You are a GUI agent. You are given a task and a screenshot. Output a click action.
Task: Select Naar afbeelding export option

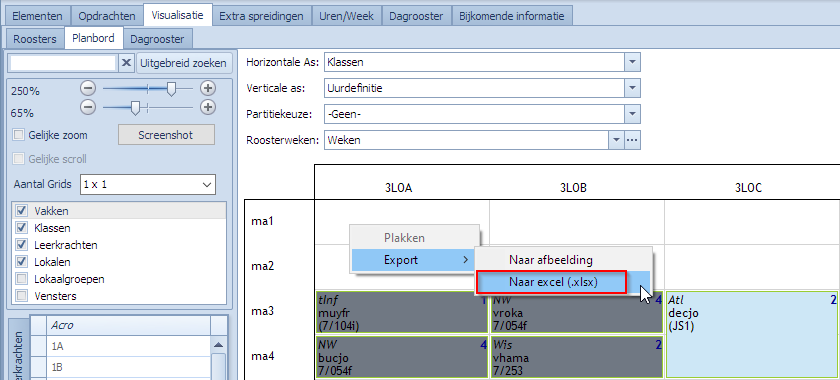click(x=562, y=260)
